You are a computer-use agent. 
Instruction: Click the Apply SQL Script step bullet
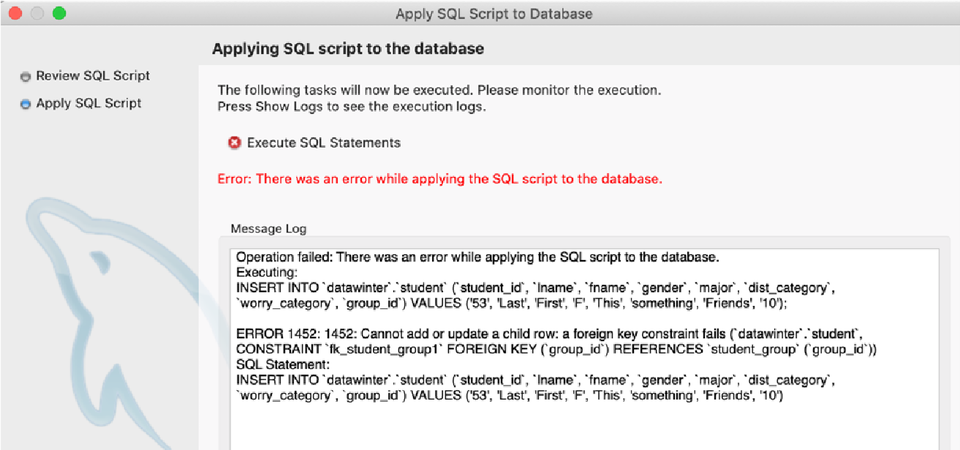(x=25, y=105)
